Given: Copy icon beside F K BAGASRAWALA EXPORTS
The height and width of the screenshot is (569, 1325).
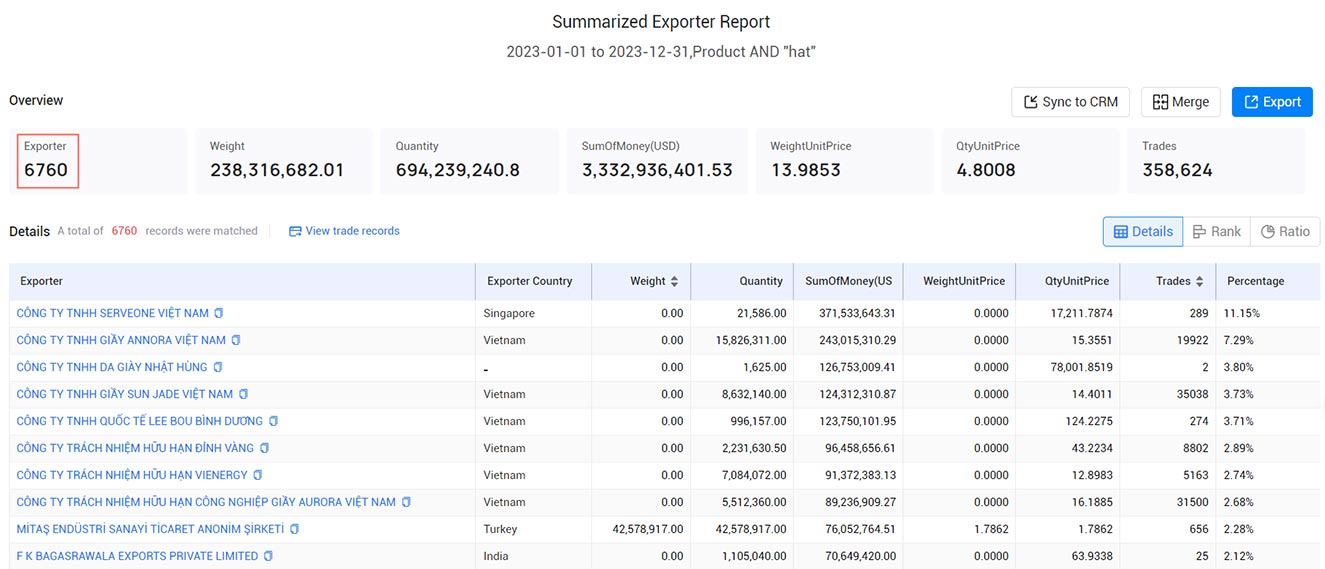Looking at the screenshot, I should [268, 556].
